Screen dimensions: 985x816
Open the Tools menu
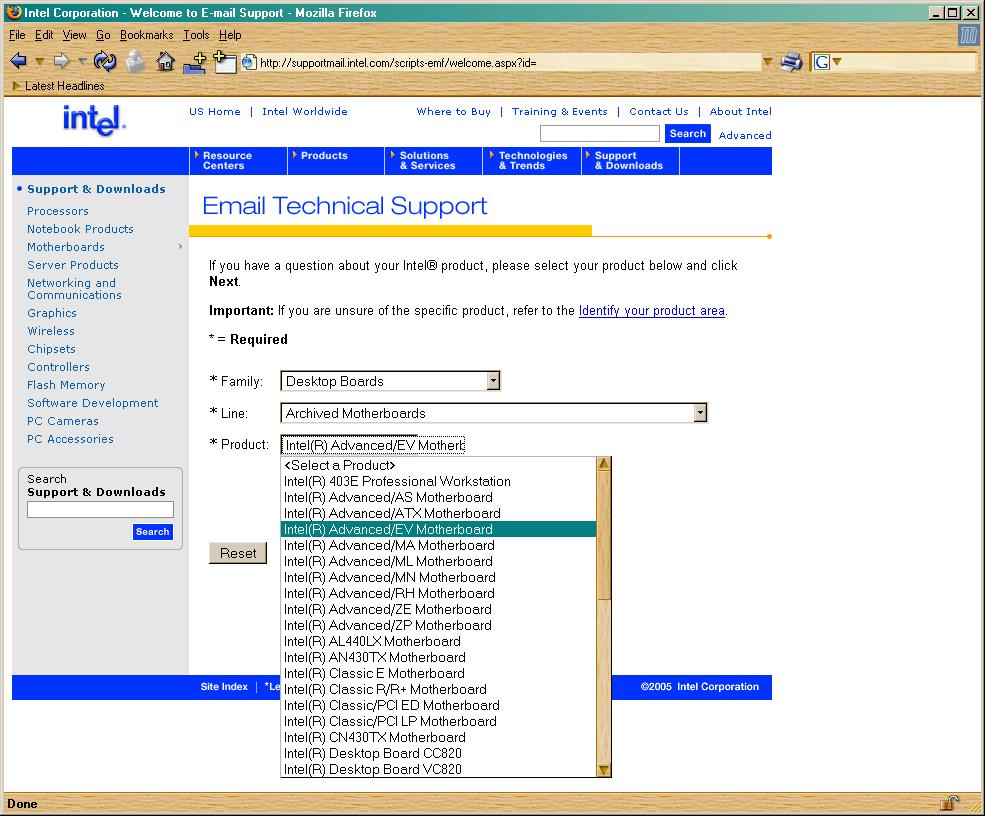(196, 35)
